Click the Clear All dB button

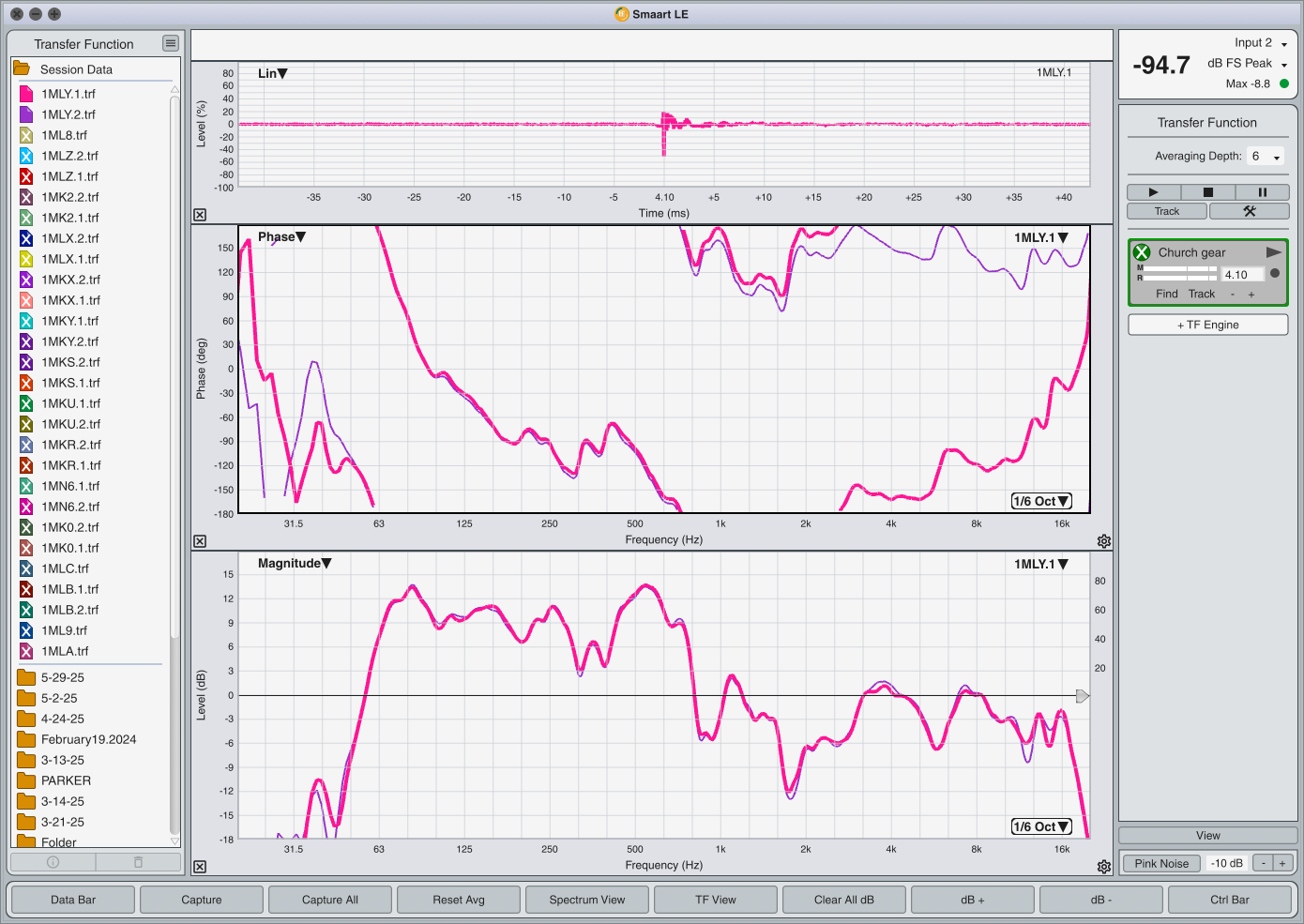point(844,900)
